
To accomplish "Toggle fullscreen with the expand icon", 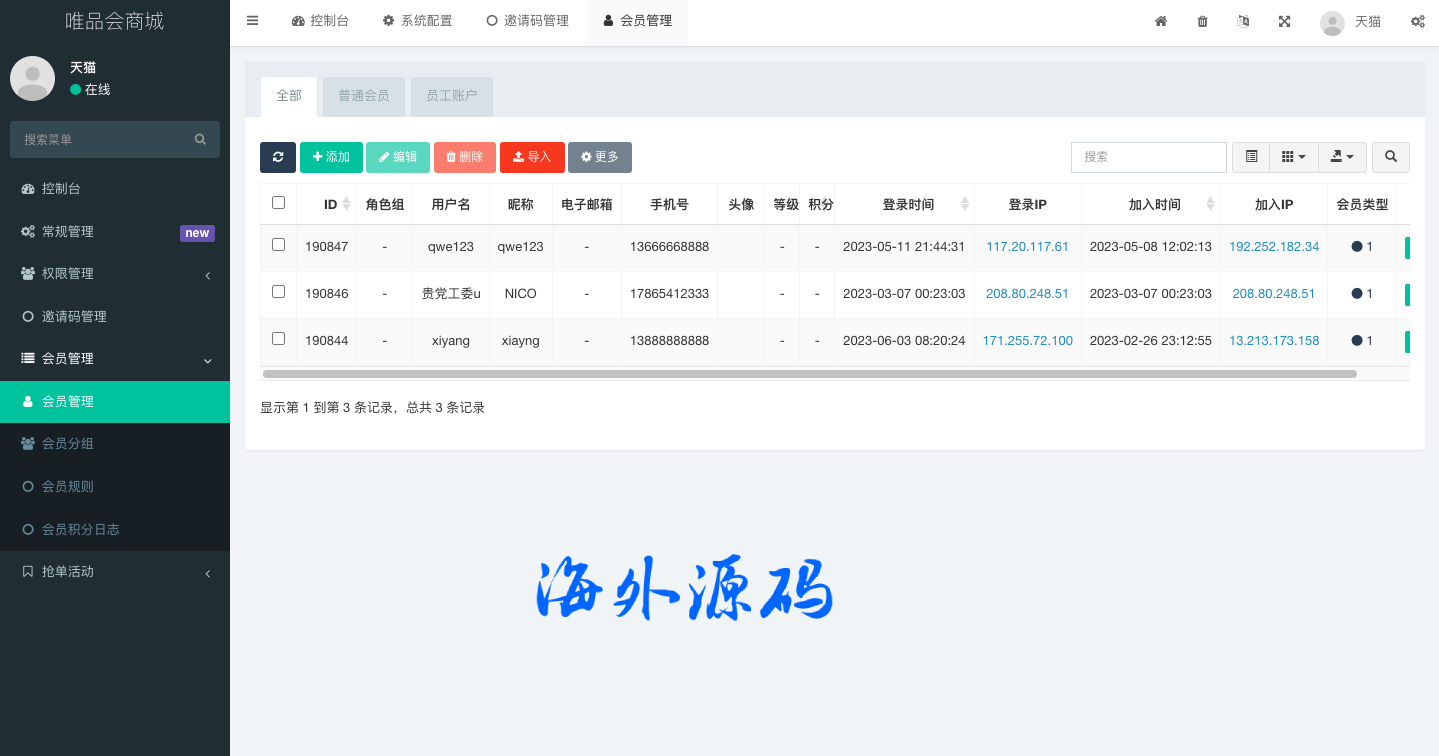I will pyautogui.click(x=1284, y=21).
